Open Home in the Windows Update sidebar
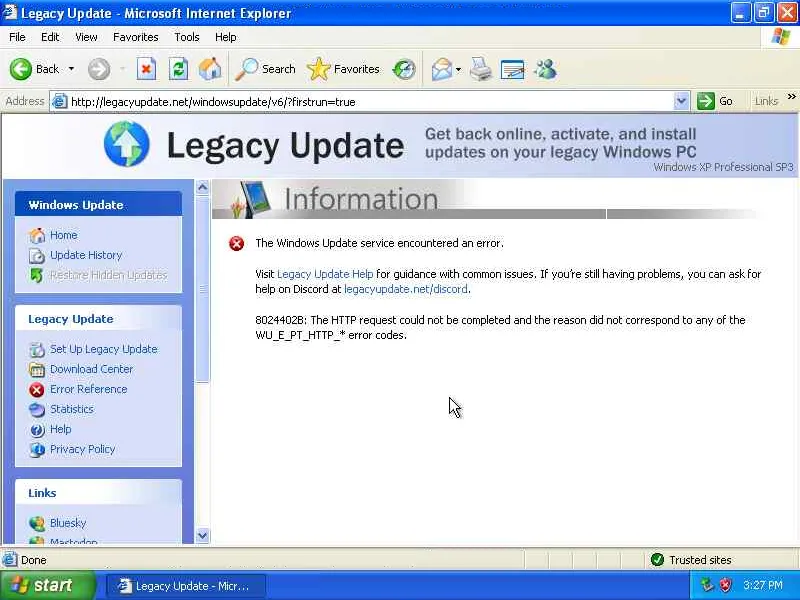The width and height of the screenshot is (800, 600). click(63, 235)
